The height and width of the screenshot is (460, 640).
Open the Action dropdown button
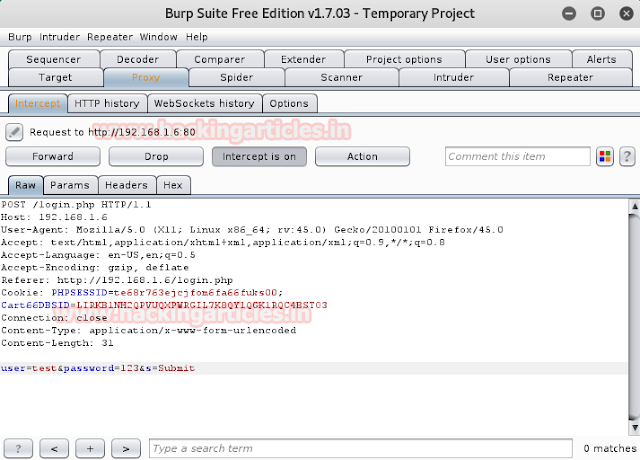(x=362, y=156)
